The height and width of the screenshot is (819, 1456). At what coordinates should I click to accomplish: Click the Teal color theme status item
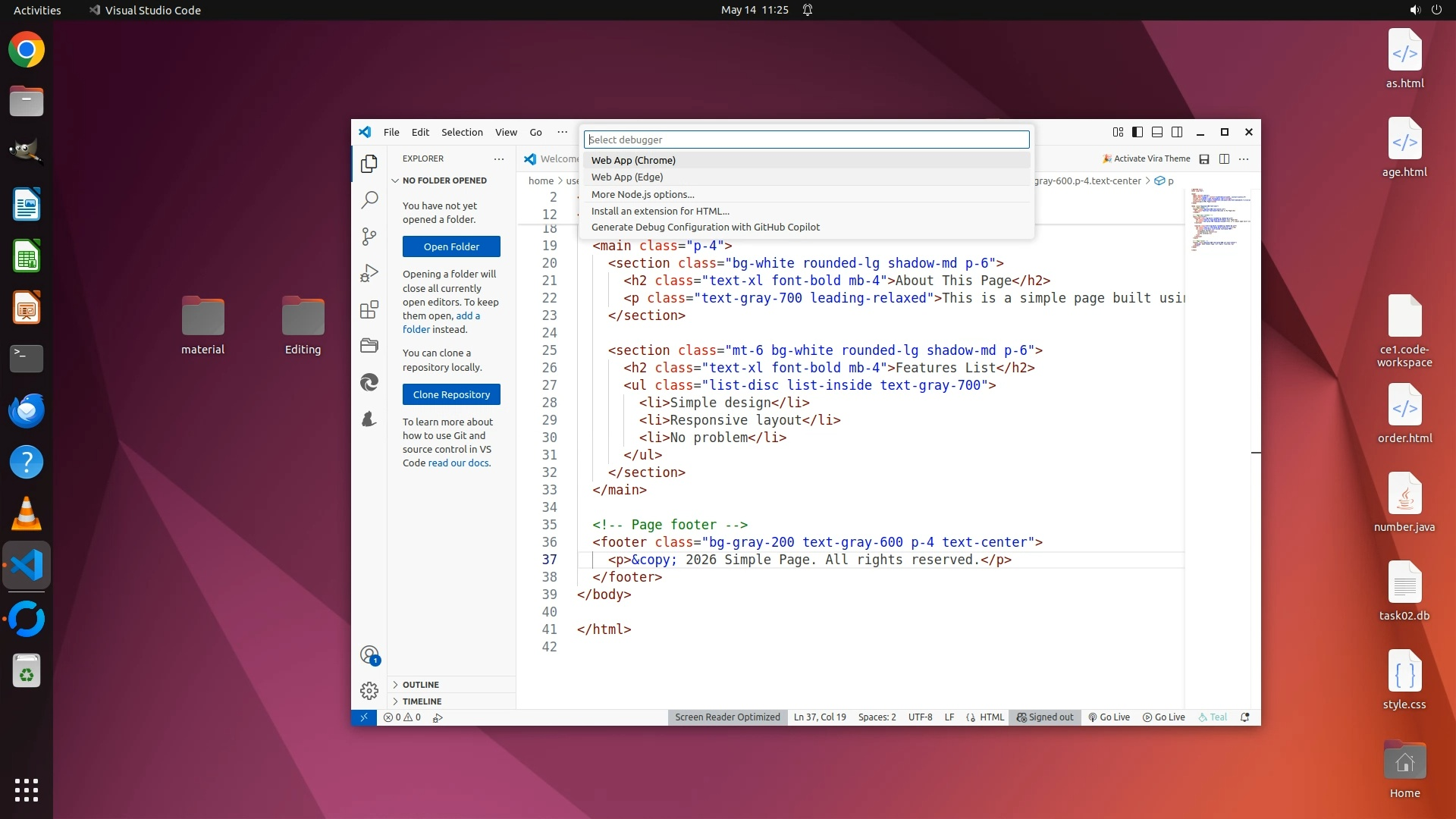click(x=1213, y=717)
